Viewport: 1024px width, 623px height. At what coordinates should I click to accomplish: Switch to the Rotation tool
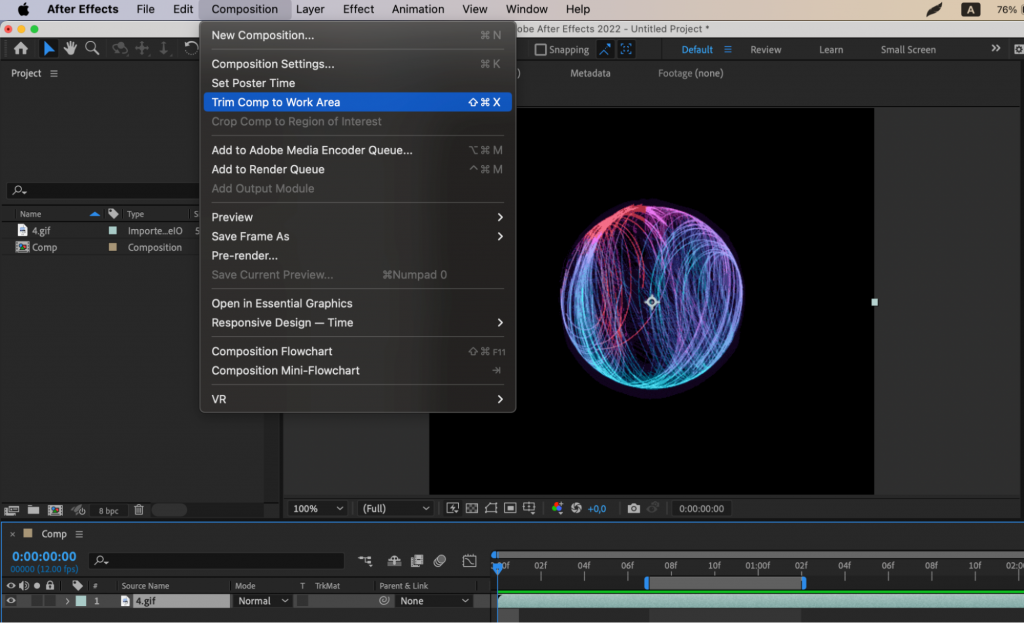tap(190, 48)
